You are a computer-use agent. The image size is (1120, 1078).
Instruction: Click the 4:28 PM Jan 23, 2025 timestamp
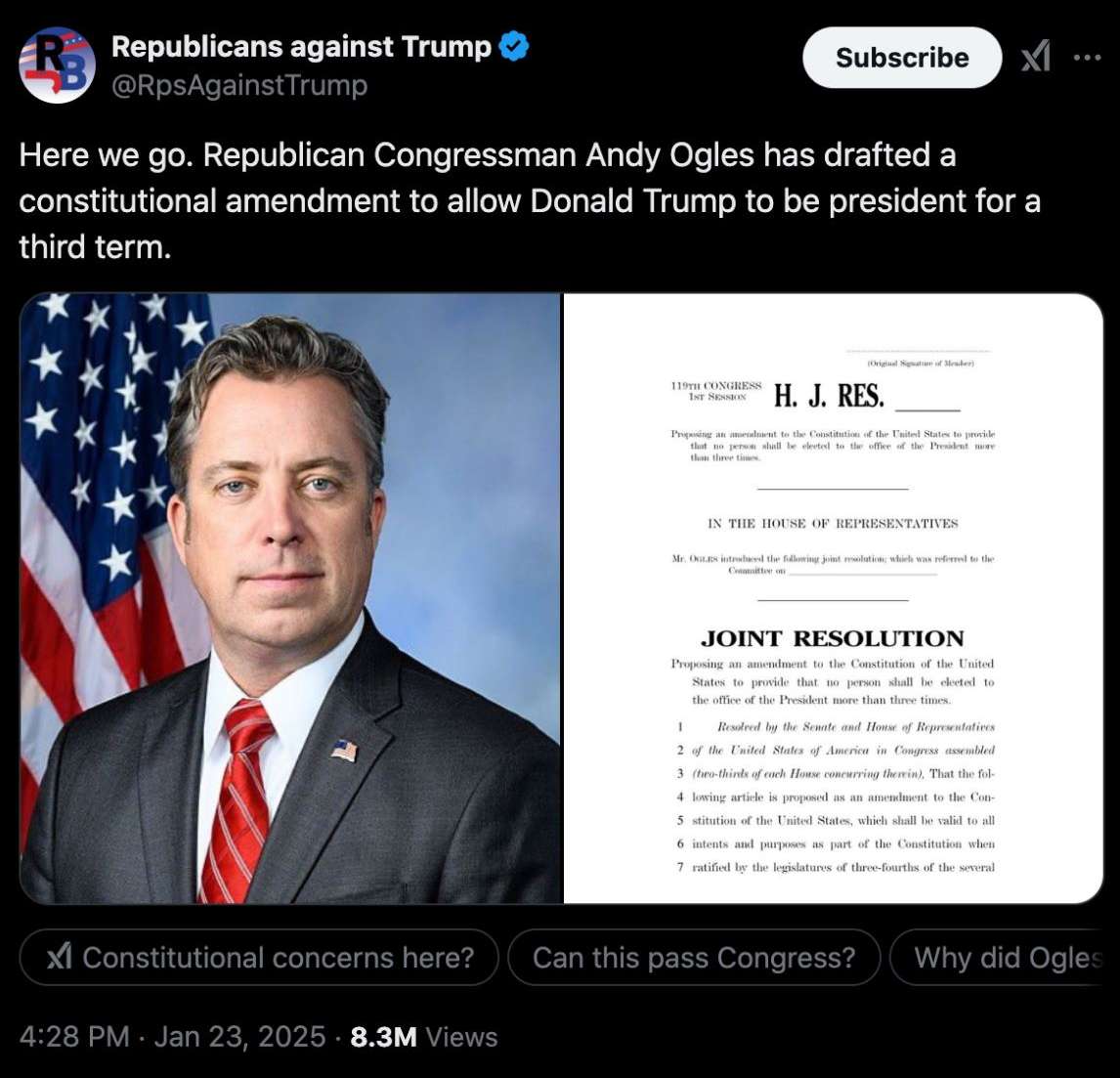[x=172, y=1037]
